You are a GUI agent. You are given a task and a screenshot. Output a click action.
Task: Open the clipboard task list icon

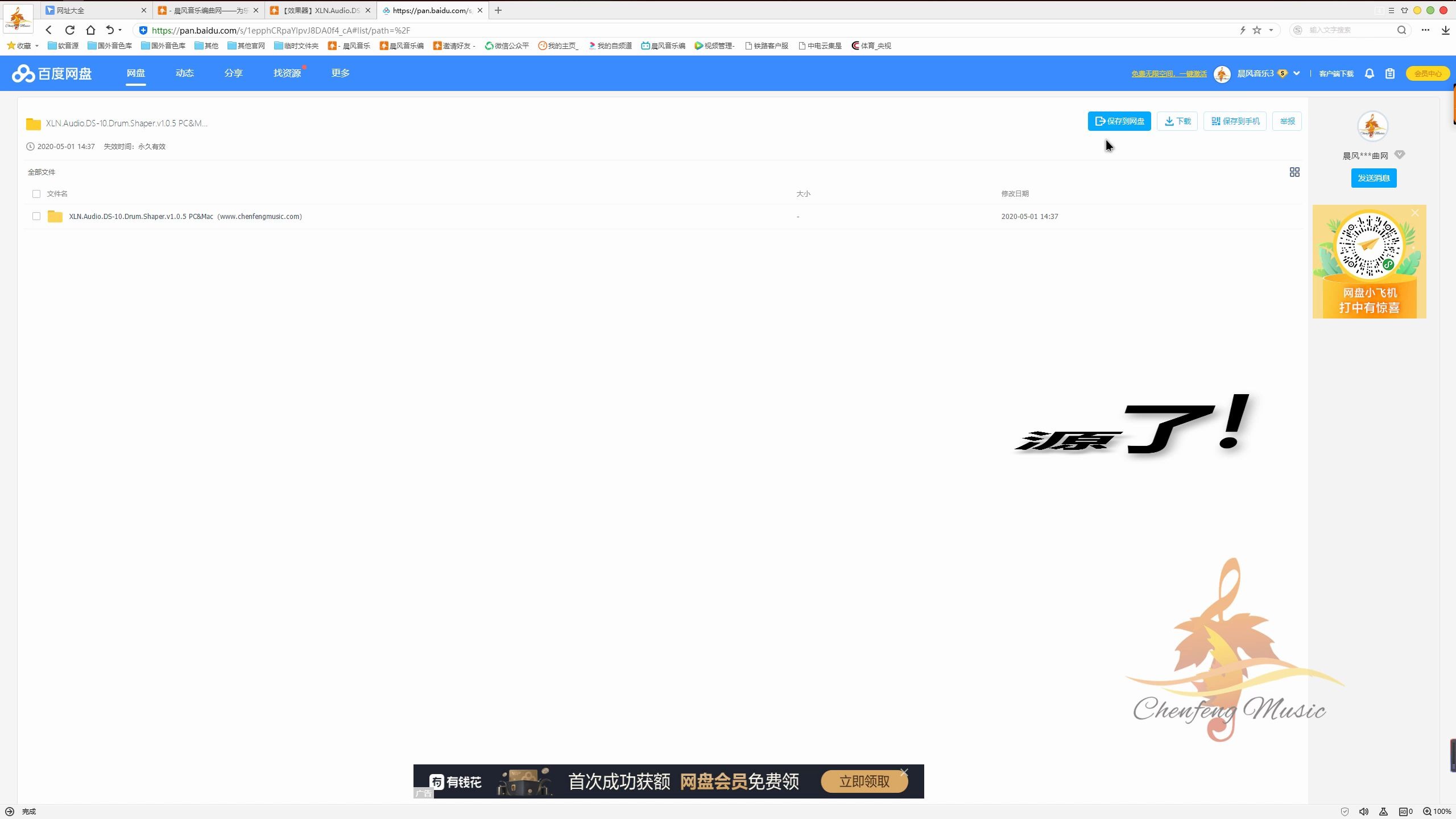pos(1390,73)
